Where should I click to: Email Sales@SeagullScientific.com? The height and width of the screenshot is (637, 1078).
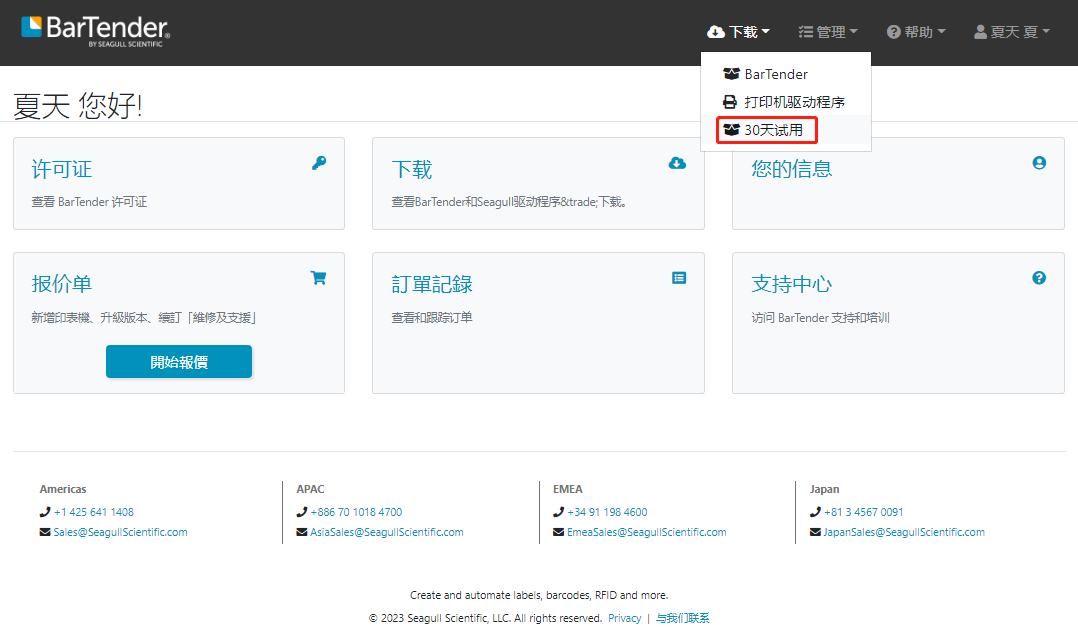[120, 532]
